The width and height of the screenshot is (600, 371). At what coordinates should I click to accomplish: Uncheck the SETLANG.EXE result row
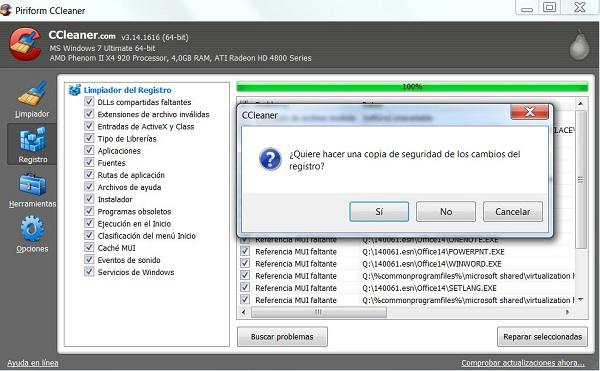coord(245,288)
